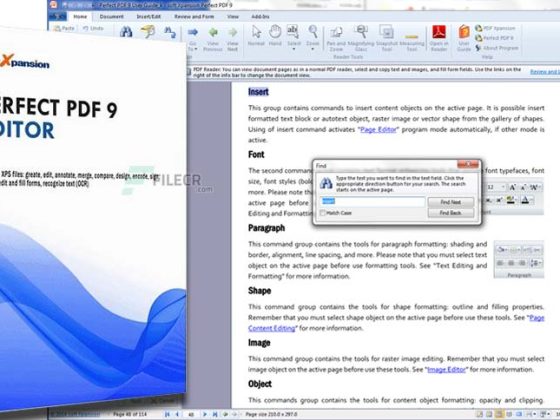Viewport: 560px width, 420px height.
Task: Click the Undo button in ribbon
Action: coord(93,28)
